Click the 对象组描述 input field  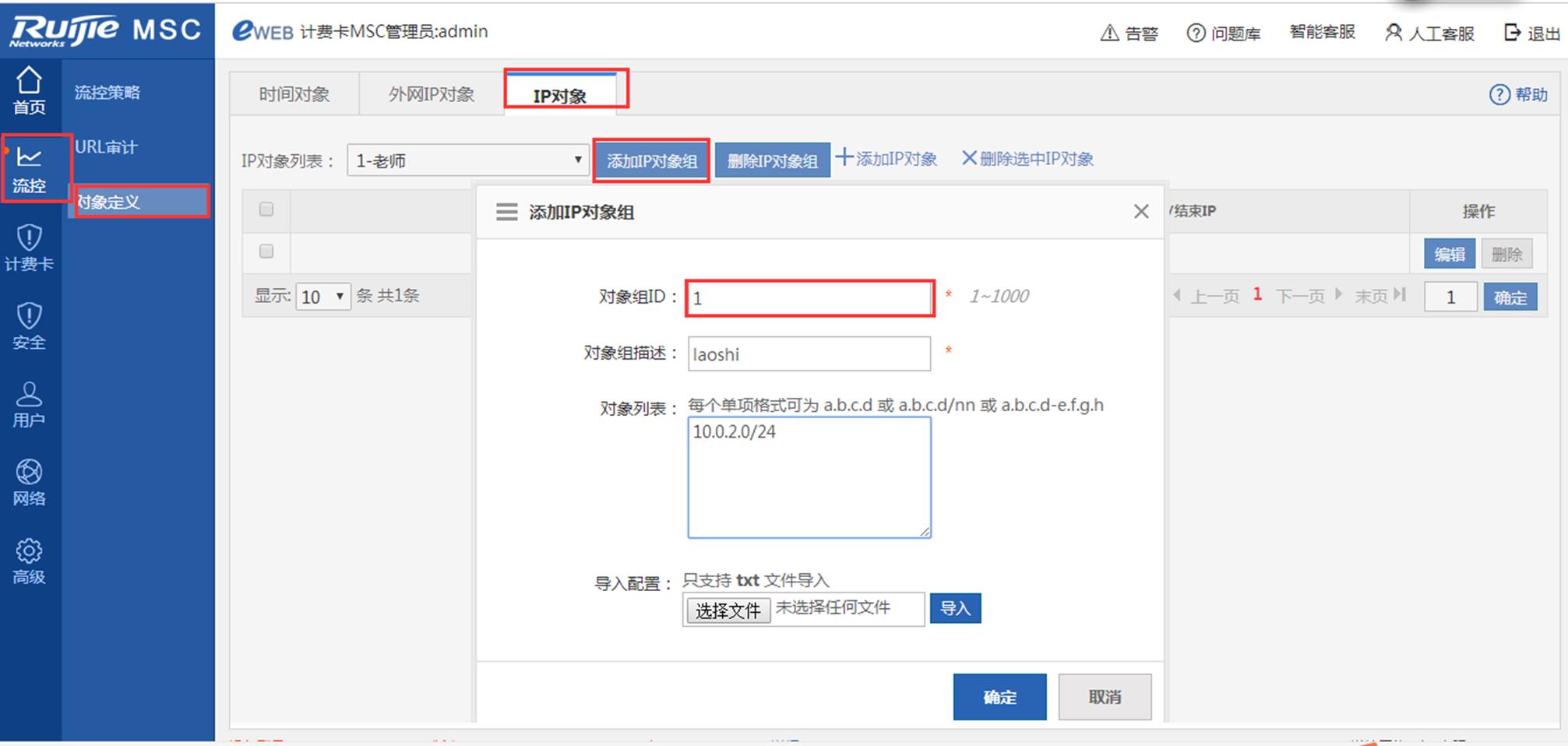[x=809, y=354]
